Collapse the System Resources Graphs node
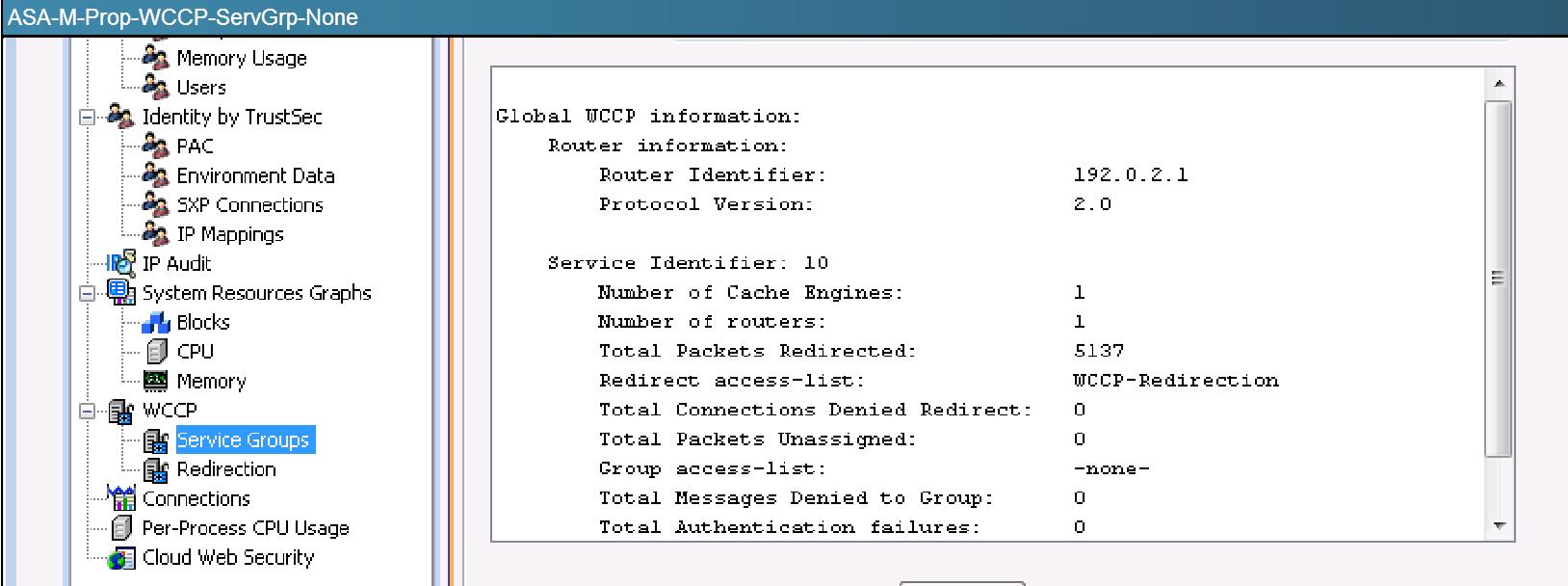Viewport: 1568px width, 586px height. pyautogui.click(x=88, y=293)
